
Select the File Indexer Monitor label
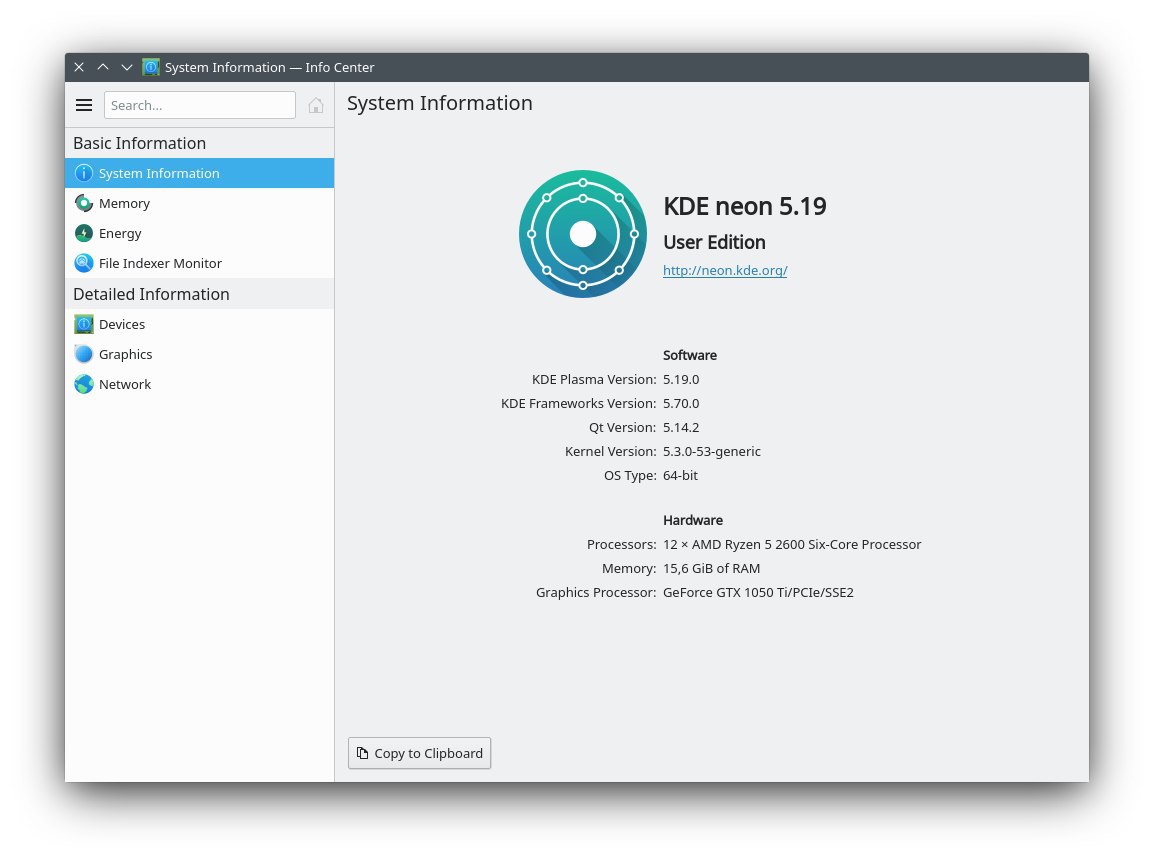point(160,263)
